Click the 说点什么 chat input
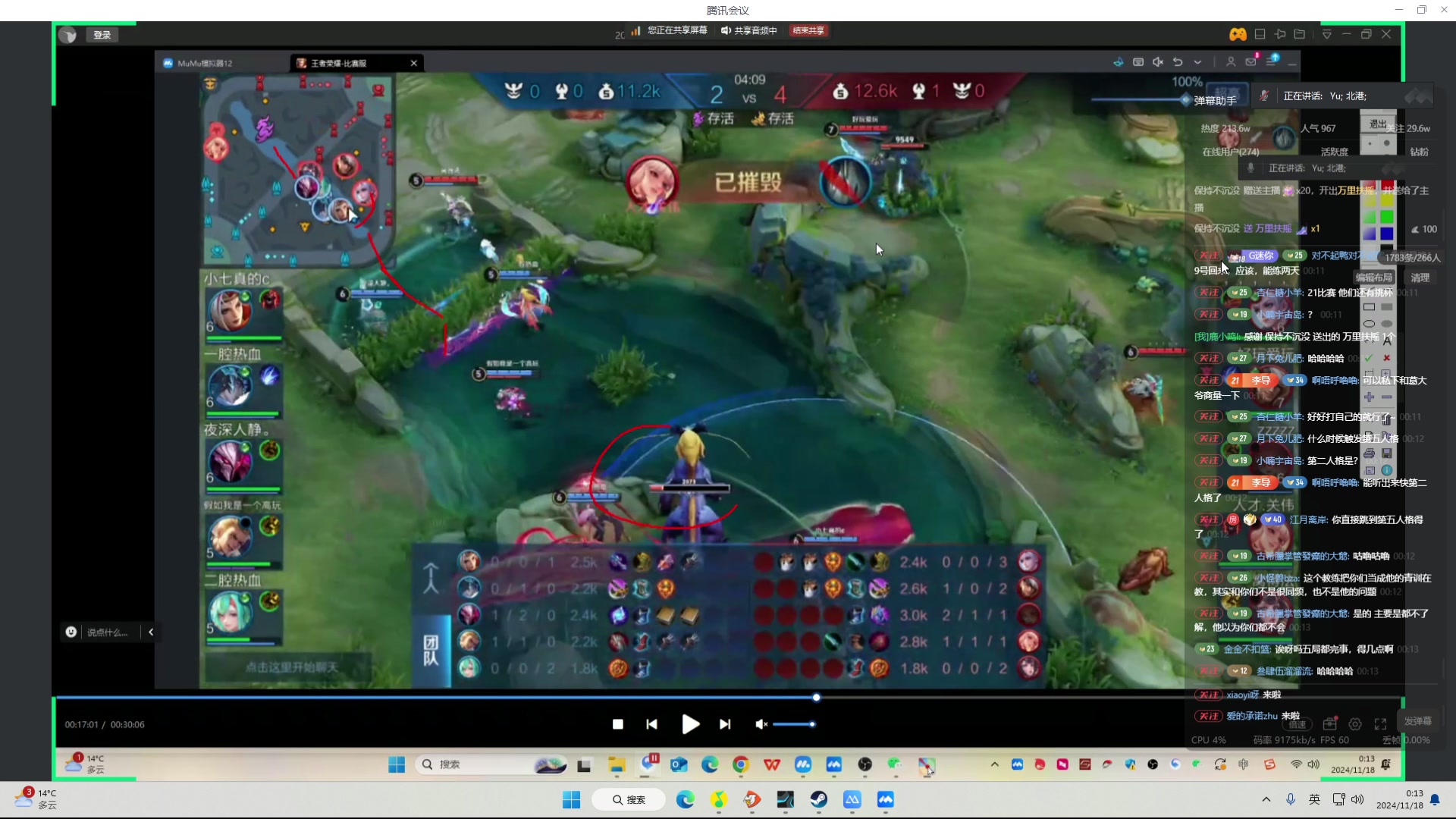Viewport: 1456px width, 819px height. coord(107,632)
